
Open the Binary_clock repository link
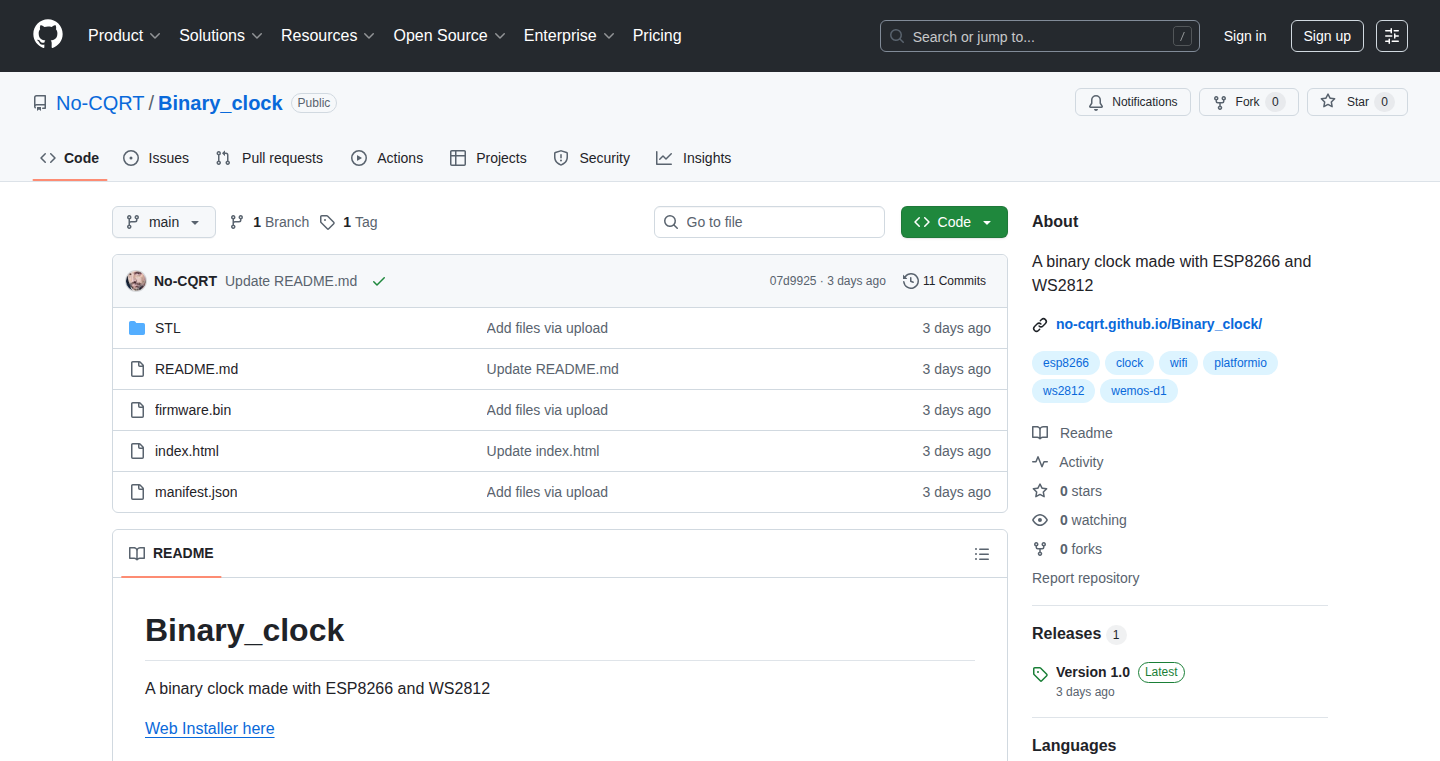coord(220,103)
